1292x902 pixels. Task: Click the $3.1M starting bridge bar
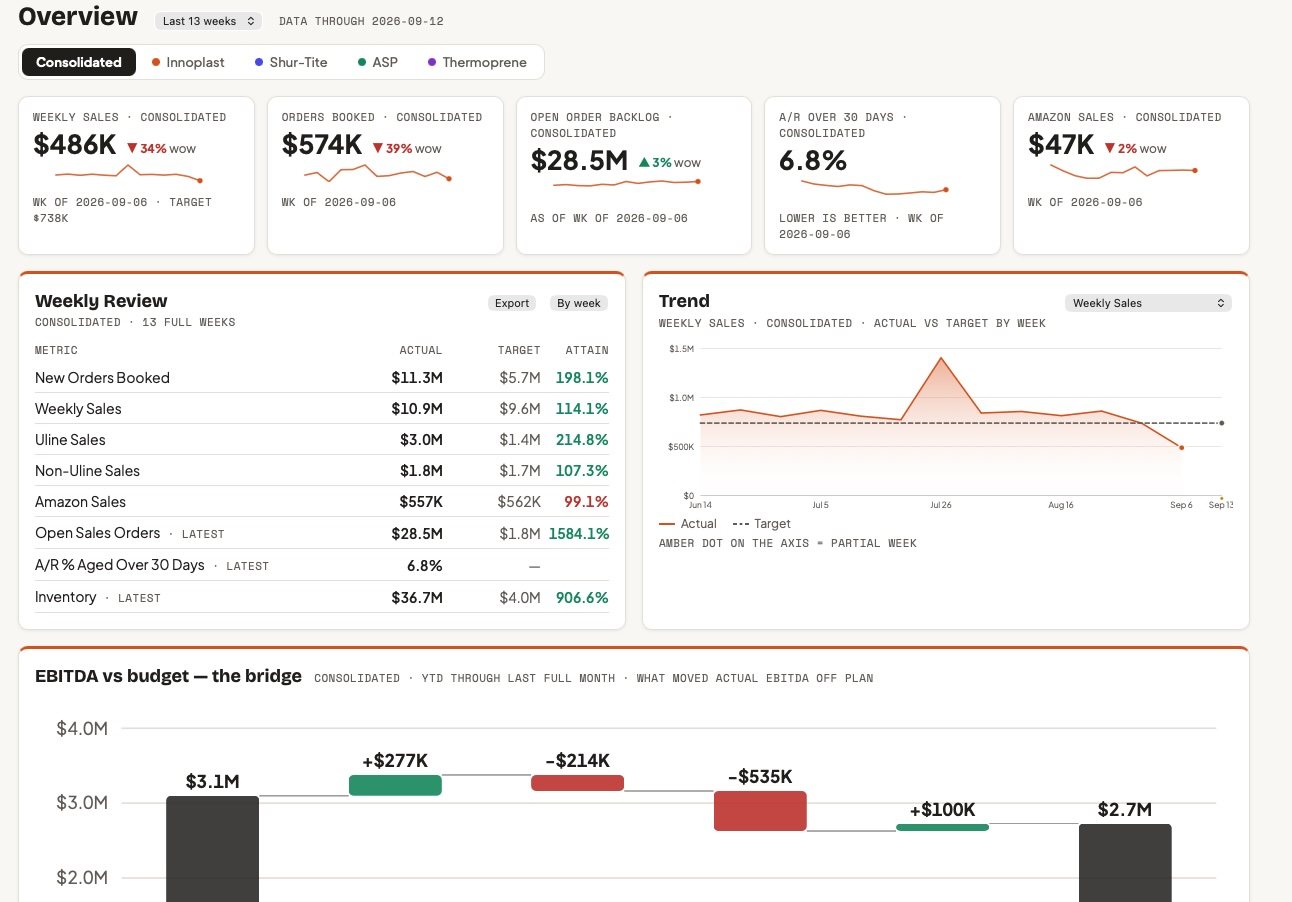point(212,848)
